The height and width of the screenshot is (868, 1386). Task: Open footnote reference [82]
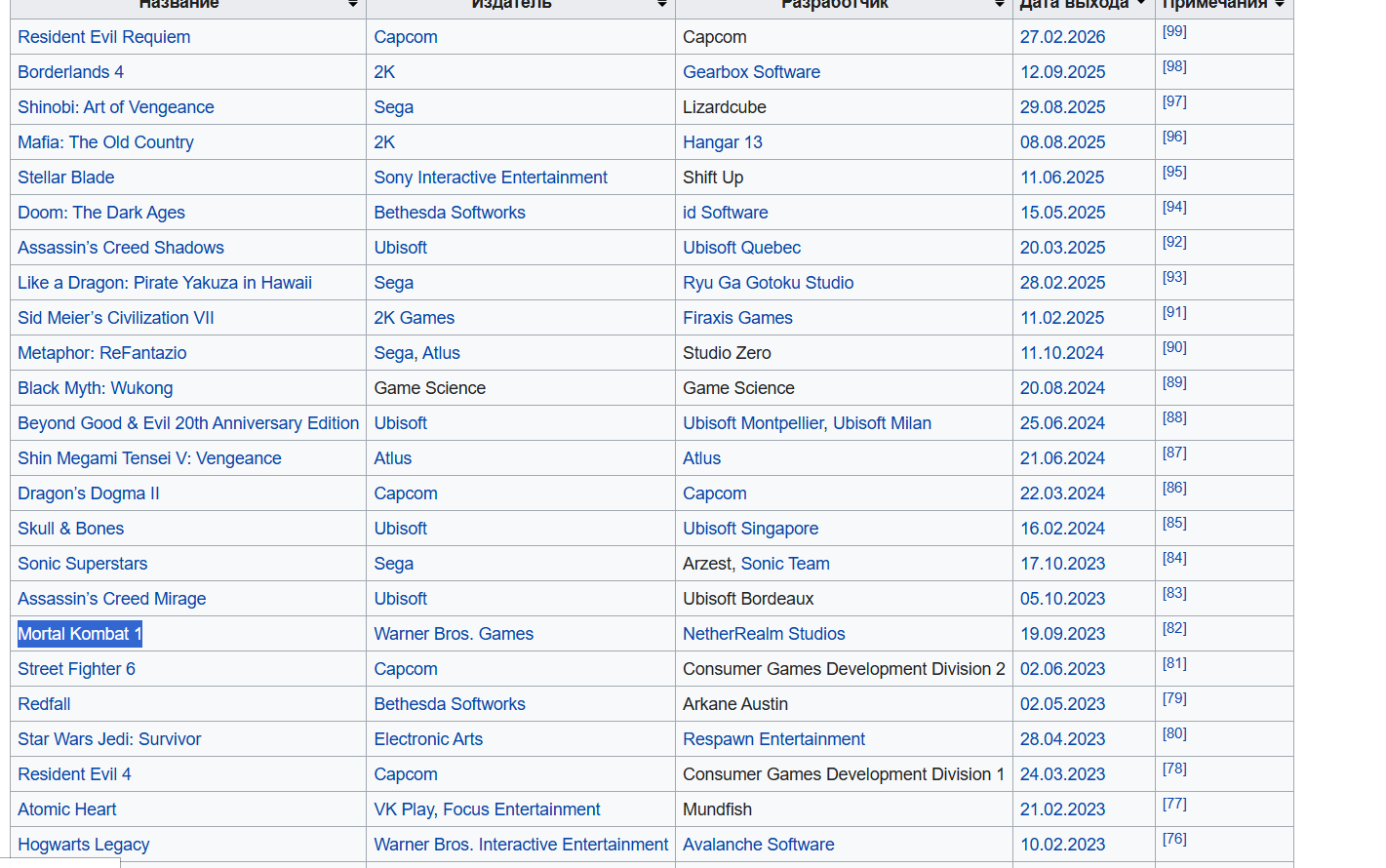click(x=1174, y=628)
